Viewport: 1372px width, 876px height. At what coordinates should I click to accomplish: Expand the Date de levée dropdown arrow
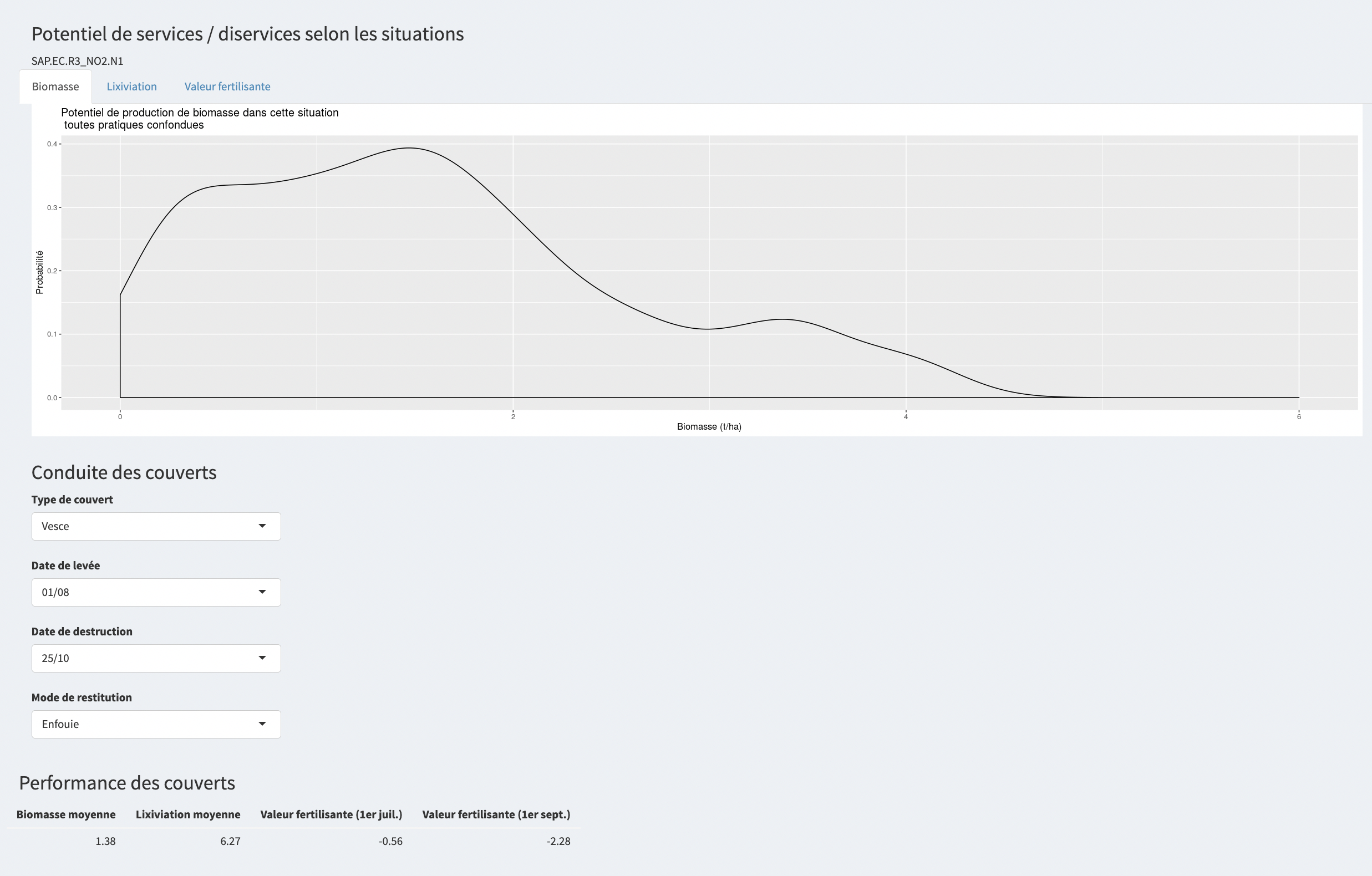tap(262, 592)
